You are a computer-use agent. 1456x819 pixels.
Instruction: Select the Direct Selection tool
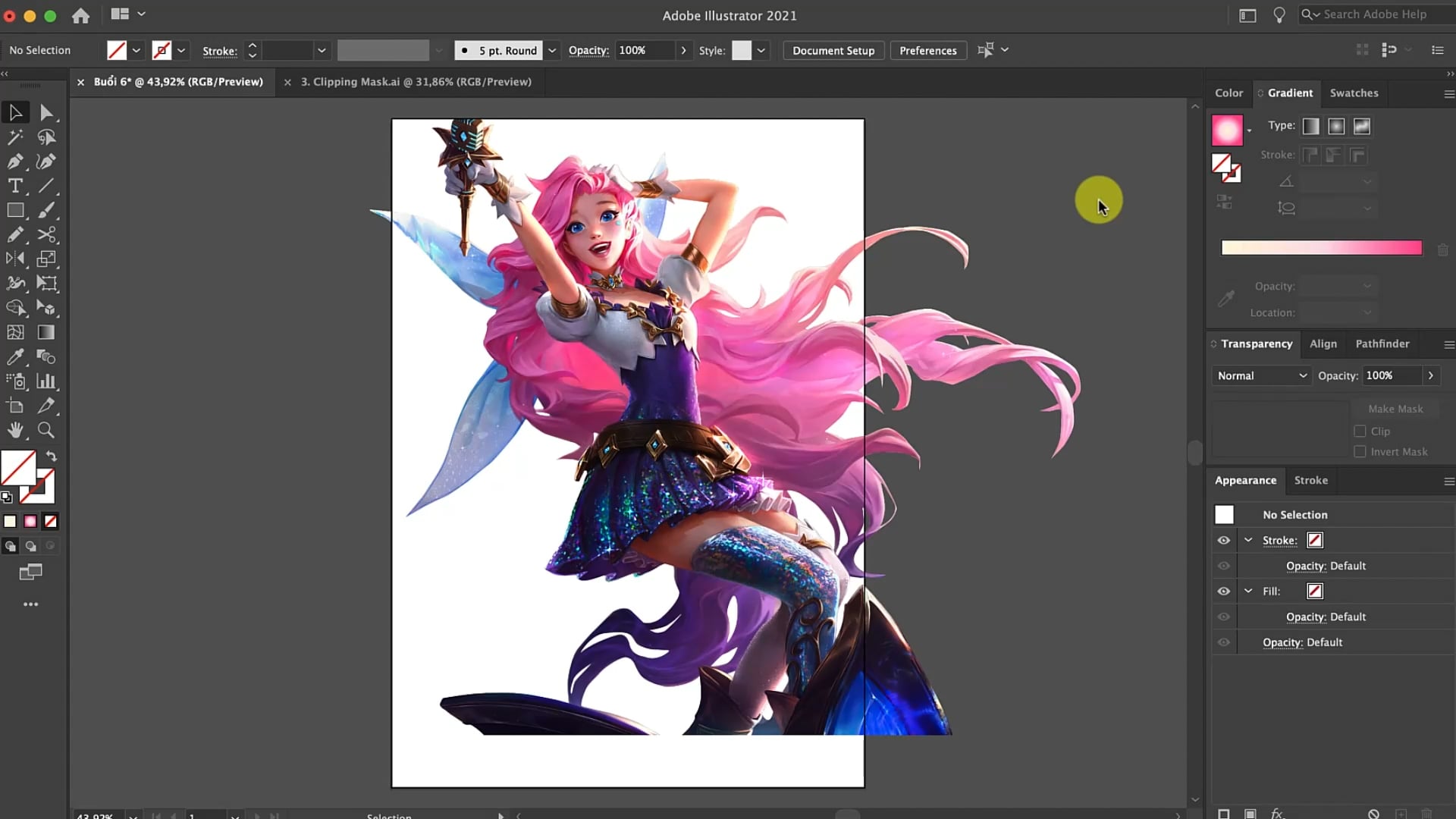tap(46, 112)
